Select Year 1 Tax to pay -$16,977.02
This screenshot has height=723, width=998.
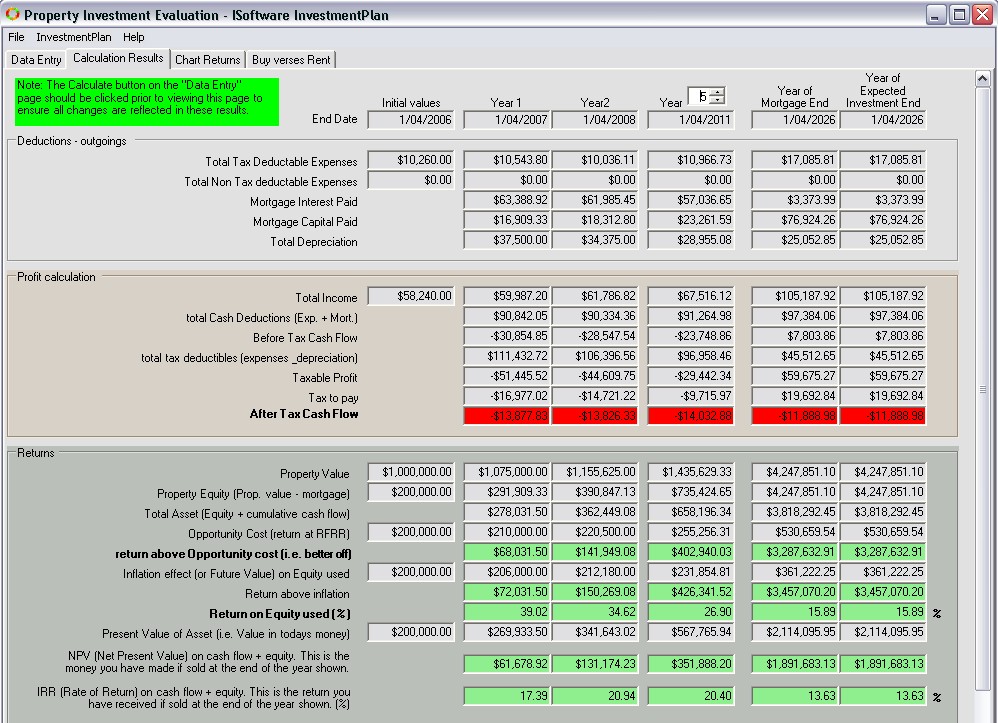[x=507, y=396]
